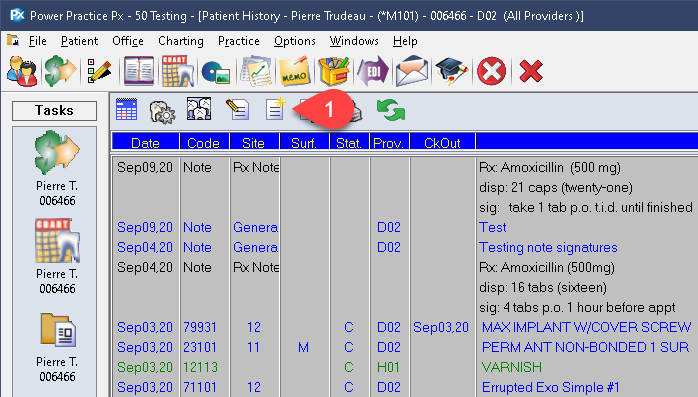This screenshot has height=397, width=698.
Task: Click provider H01 cell in VARNISH row
Action: pos(389,367)
